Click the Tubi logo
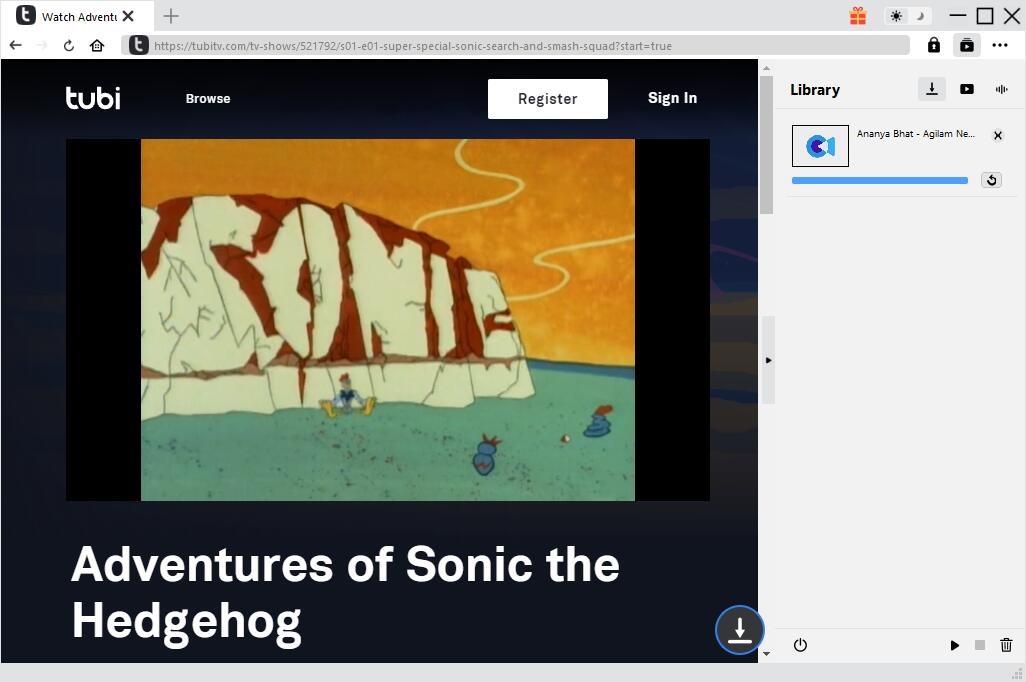Image resolution: width=1026 pixels, height=682 pixels. (93, 98)
